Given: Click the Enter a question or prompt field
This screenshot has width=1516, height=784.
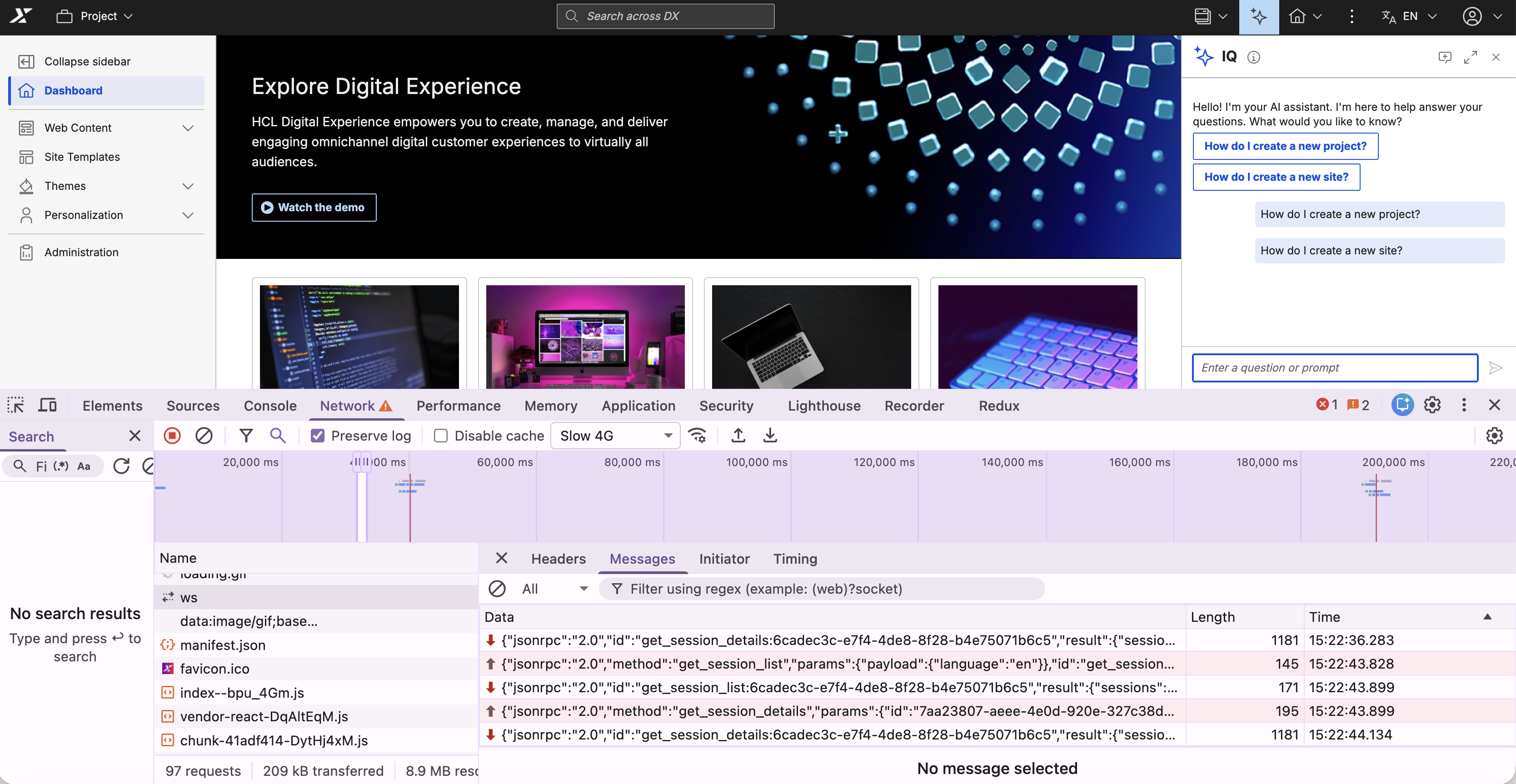Looking at the screenshot, I should (1335, 367).
